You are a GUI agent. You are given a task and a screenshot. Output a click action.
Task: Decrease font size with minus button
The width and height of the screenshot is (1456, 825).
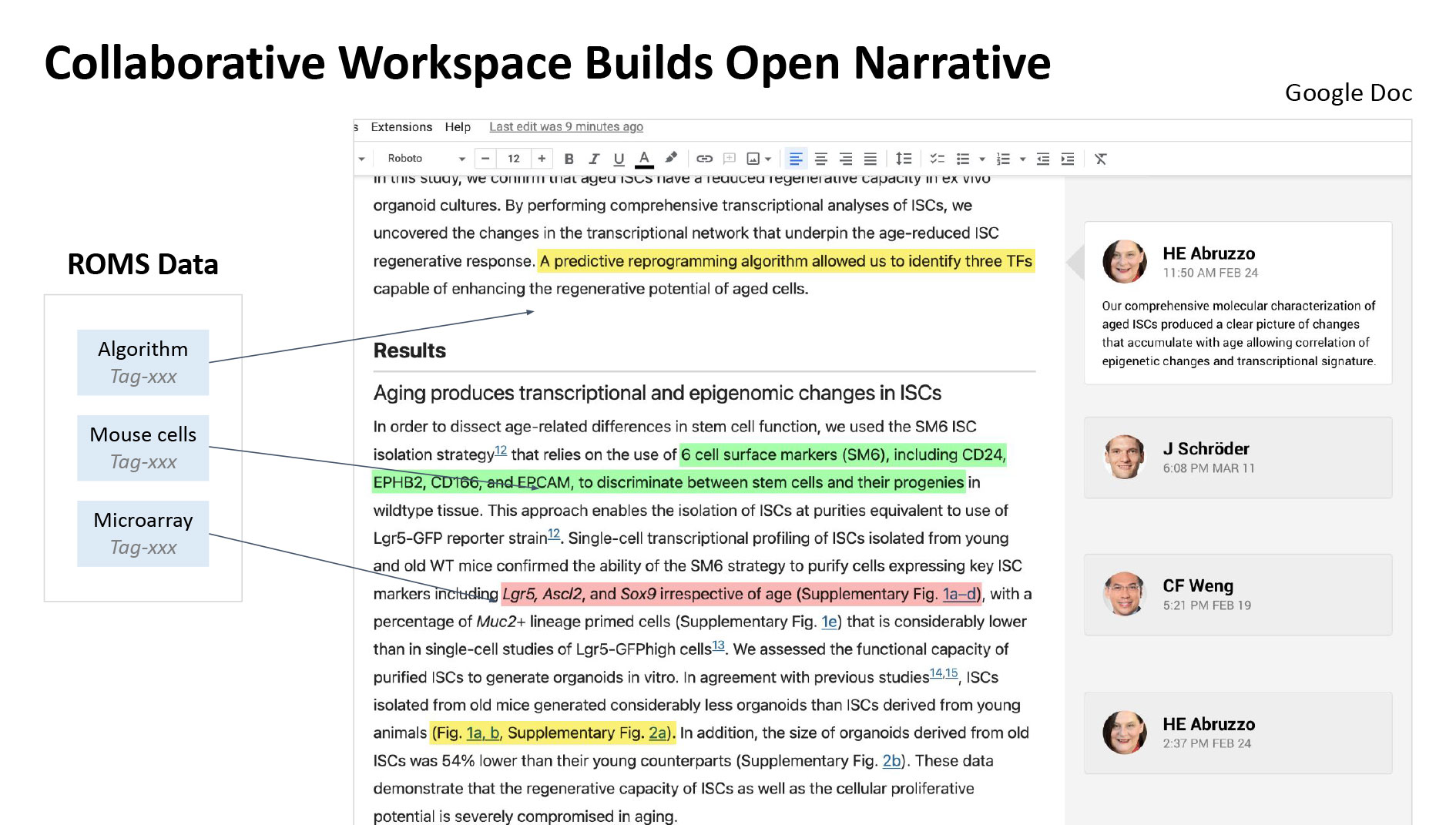[x=485, y=159]
